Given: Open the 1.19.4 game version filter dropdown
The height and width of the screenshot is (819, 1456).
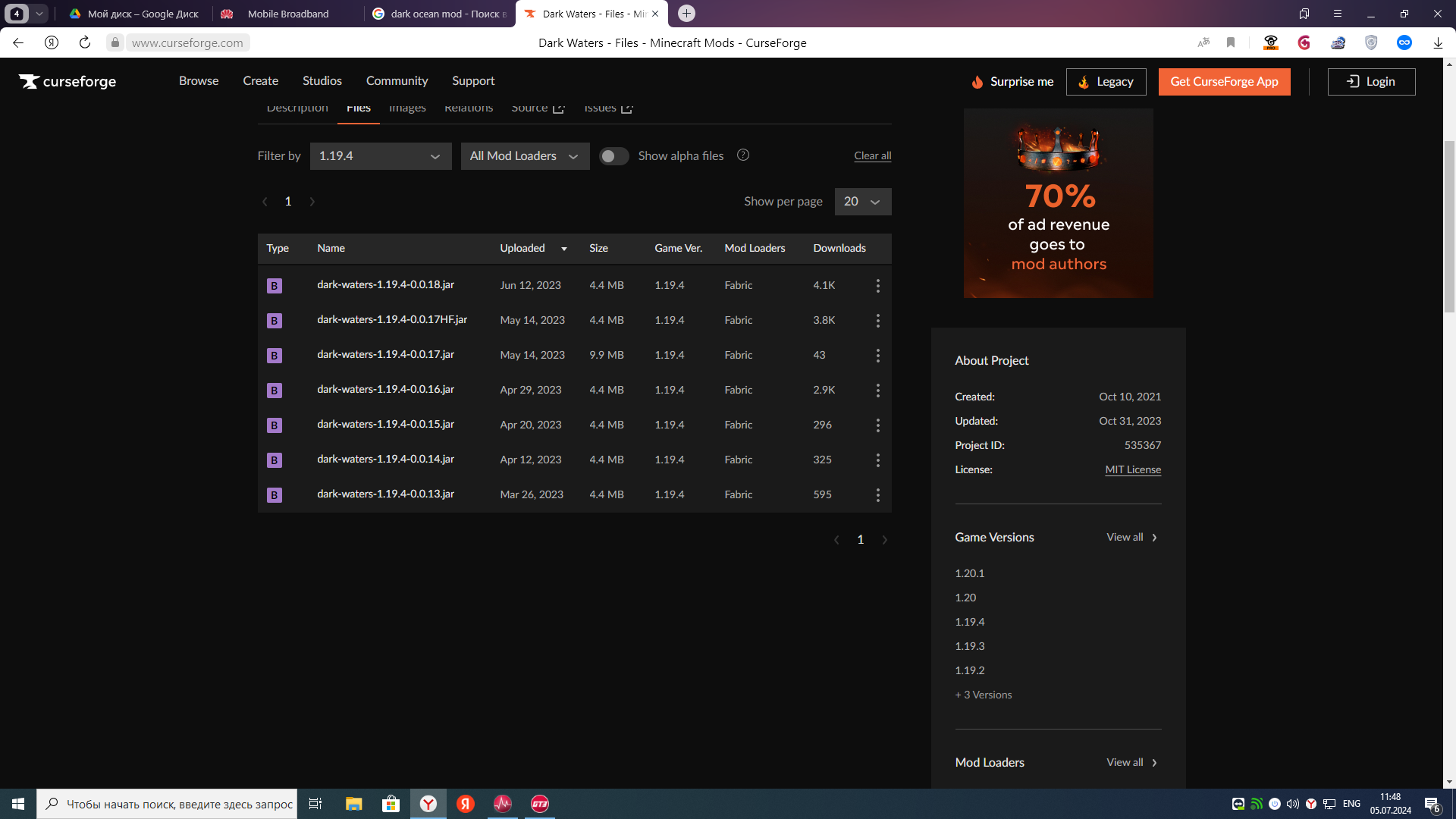Looking at the screenshot, I should pyautogui.click(x=381, y=156).
